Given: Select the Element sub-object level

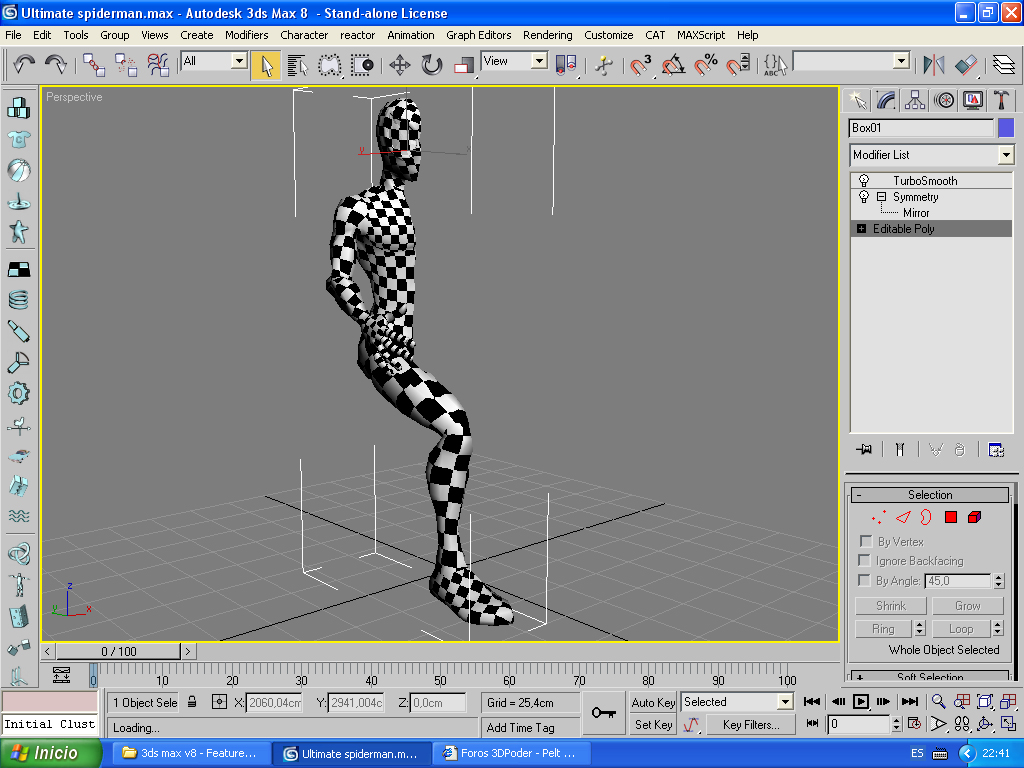Looking at the screenshot, I should tap(974, 517).
